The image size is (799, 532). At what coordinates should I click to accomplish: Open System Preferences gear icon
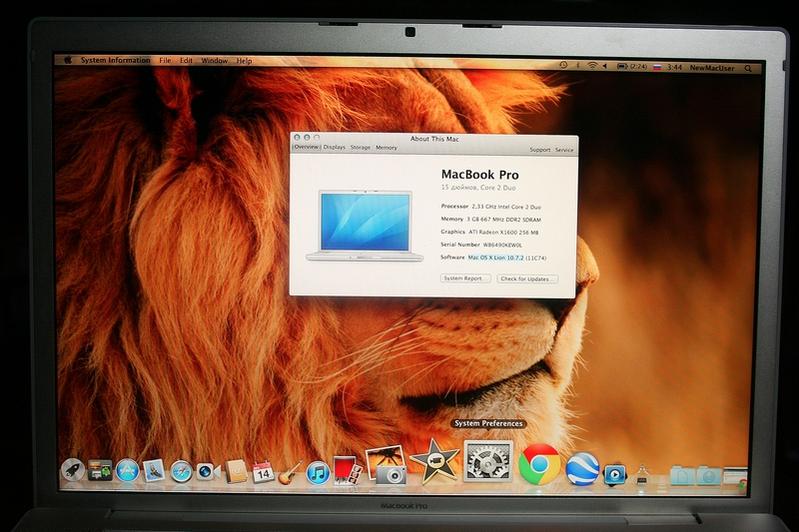pyautogui.click(x=488, y=461)
